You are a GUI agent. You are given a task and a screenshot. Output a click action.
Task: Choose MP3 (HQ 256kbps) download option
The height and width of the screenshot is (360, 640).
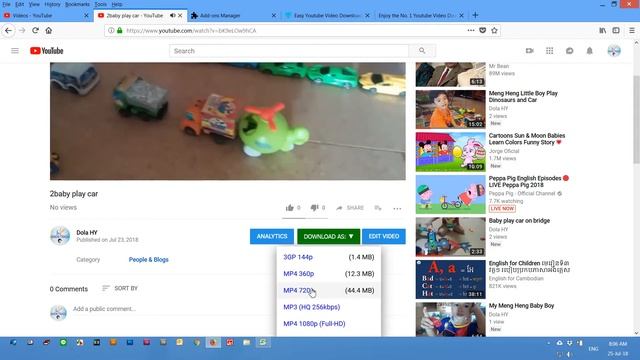329,307
